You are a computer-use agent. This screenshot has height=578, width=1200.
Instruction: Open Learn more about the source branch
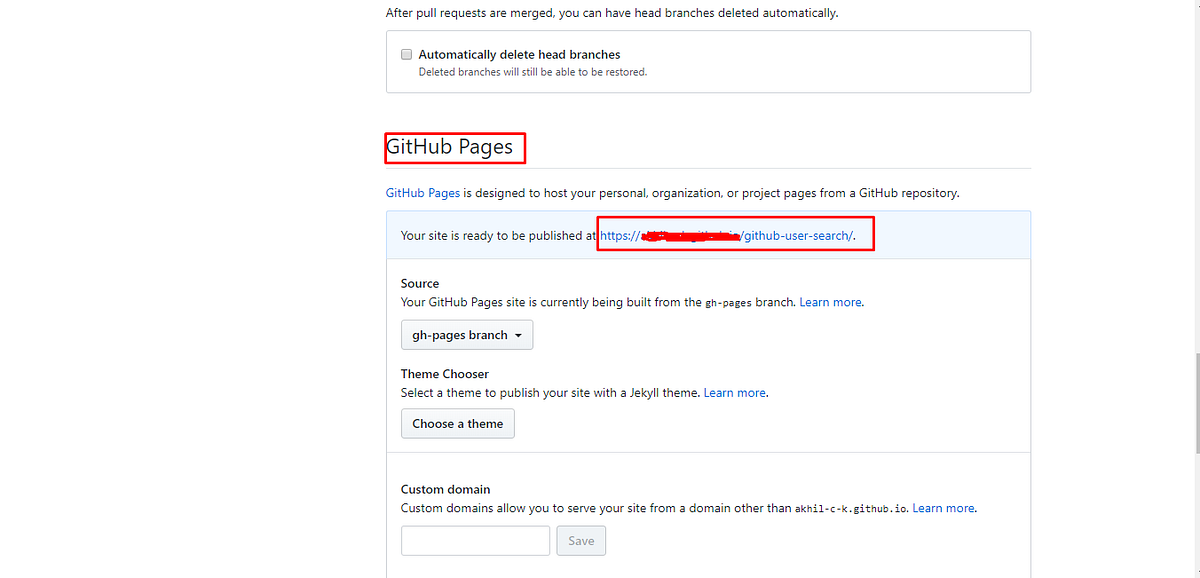click(830, 302)
